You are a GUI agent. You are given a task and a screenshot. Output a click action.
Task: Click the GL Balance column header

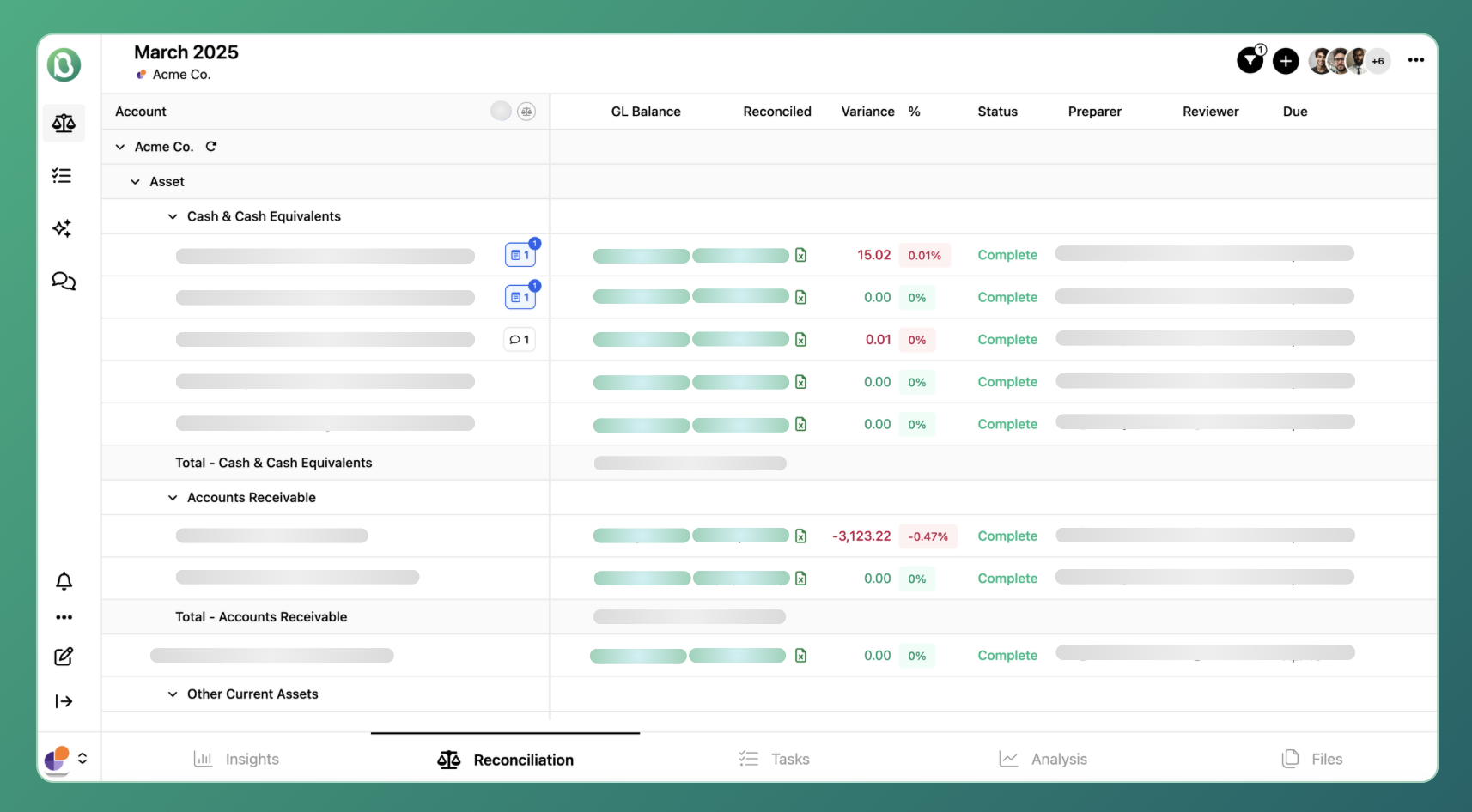(x=646, y=112)
